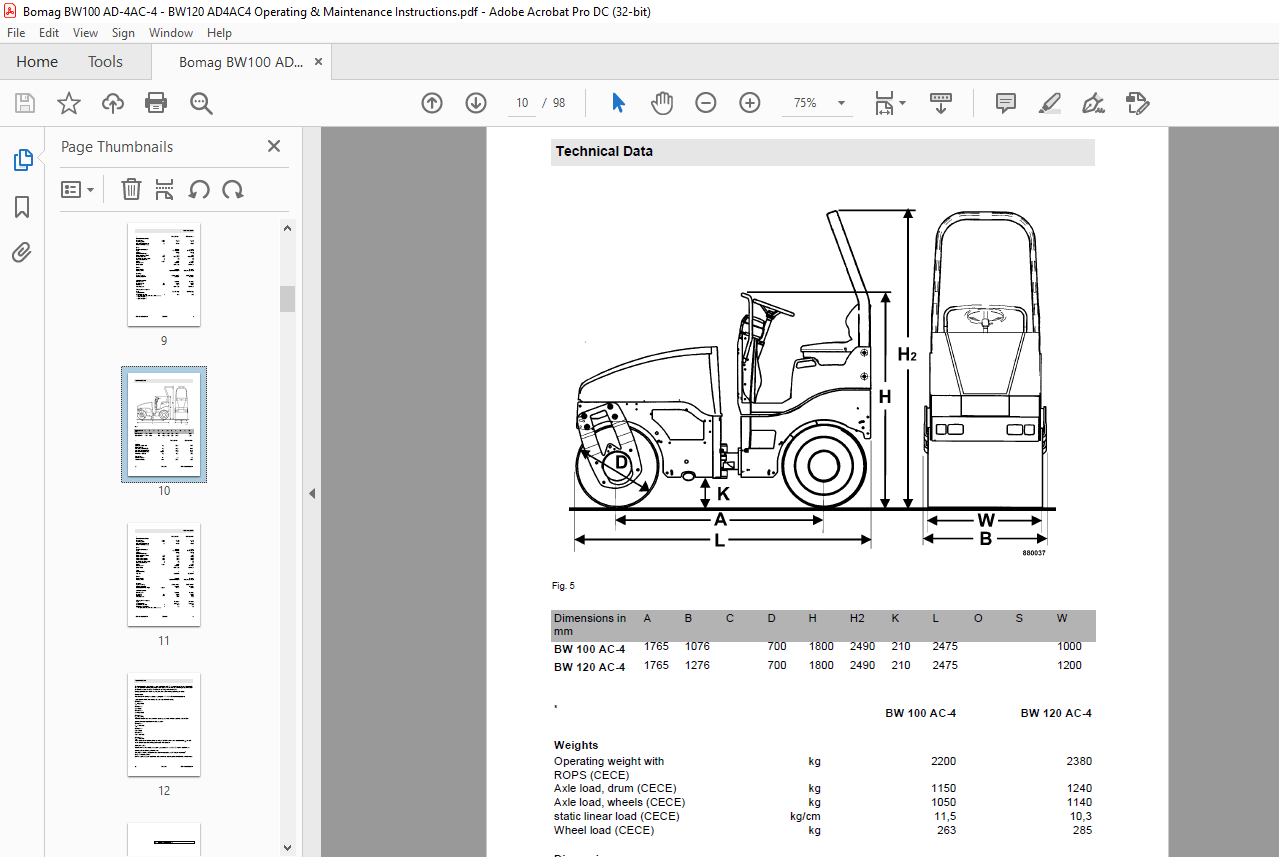
Task: Add a sticky note comment
Action: pos(1006,103)
